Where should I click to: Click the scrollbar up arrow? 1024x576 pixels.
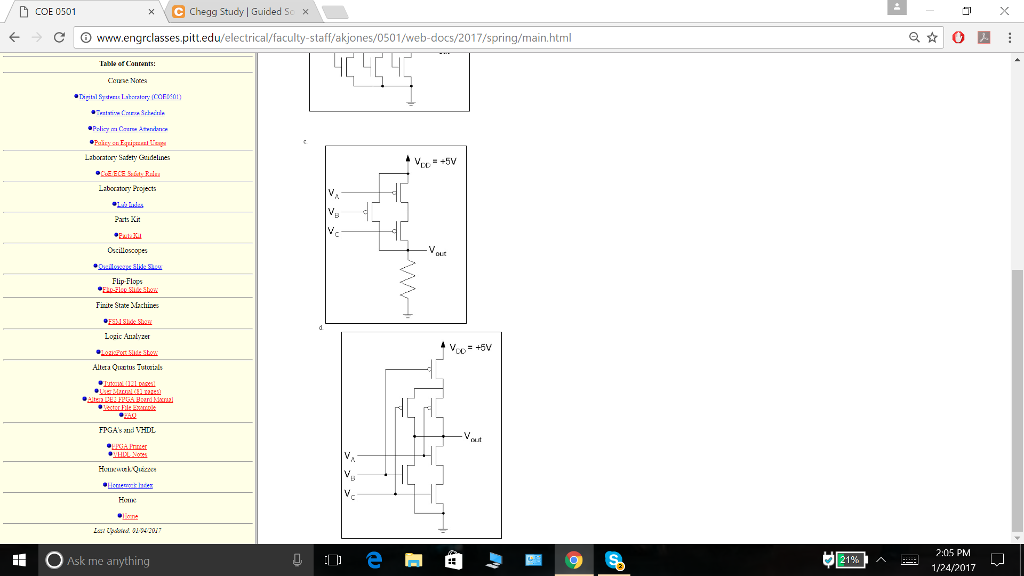(x=1017, y=59)
